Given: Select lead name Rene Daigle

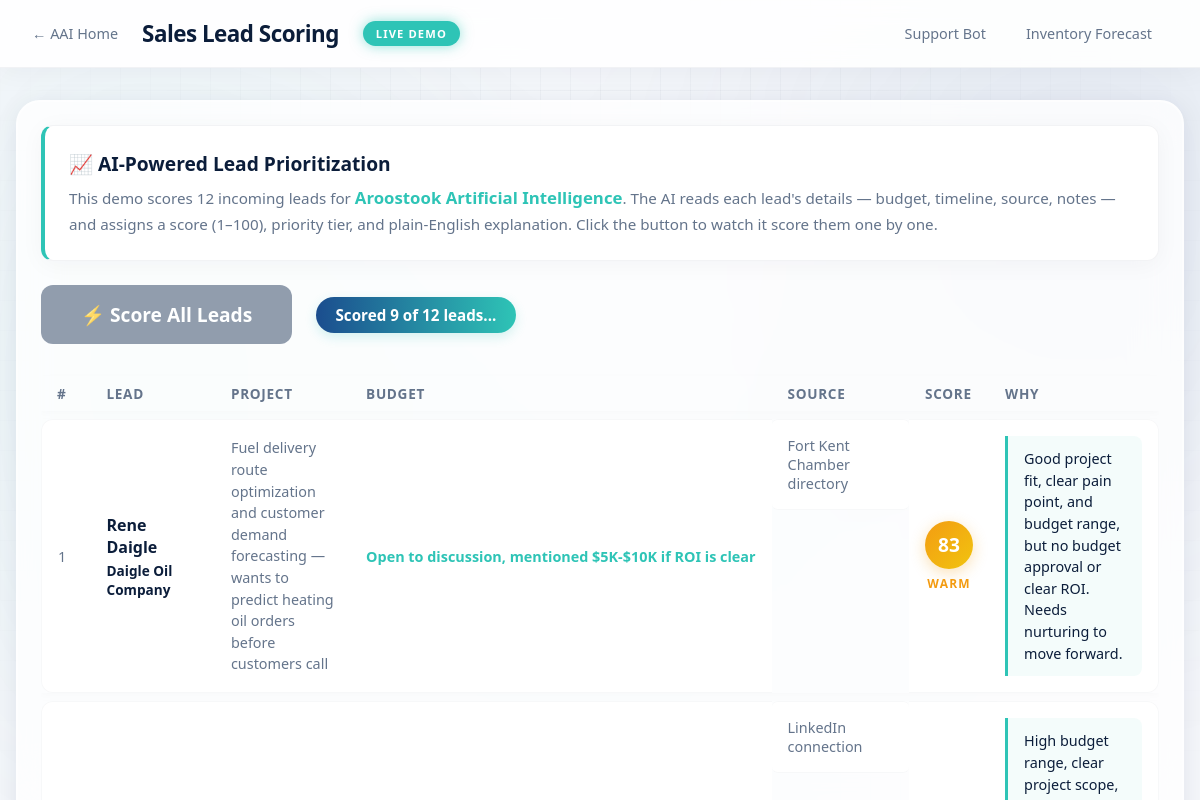Looking at the screenshot, I should pos(132,536).
